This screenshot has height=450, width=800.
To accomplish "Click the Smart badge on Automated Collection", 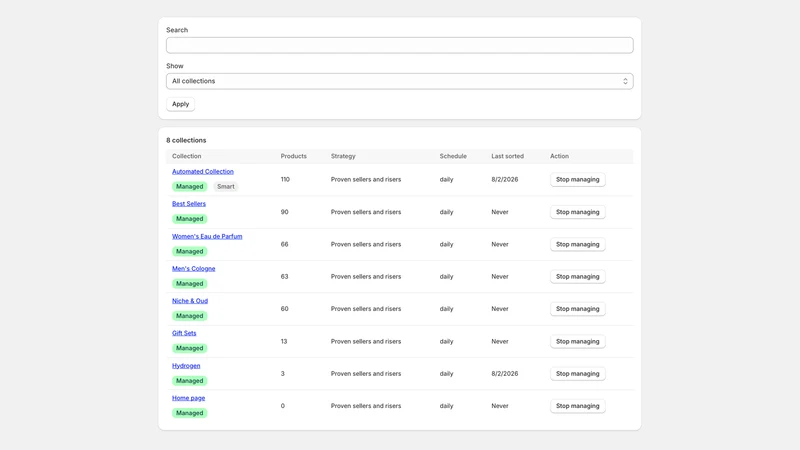I will point(226,187).
